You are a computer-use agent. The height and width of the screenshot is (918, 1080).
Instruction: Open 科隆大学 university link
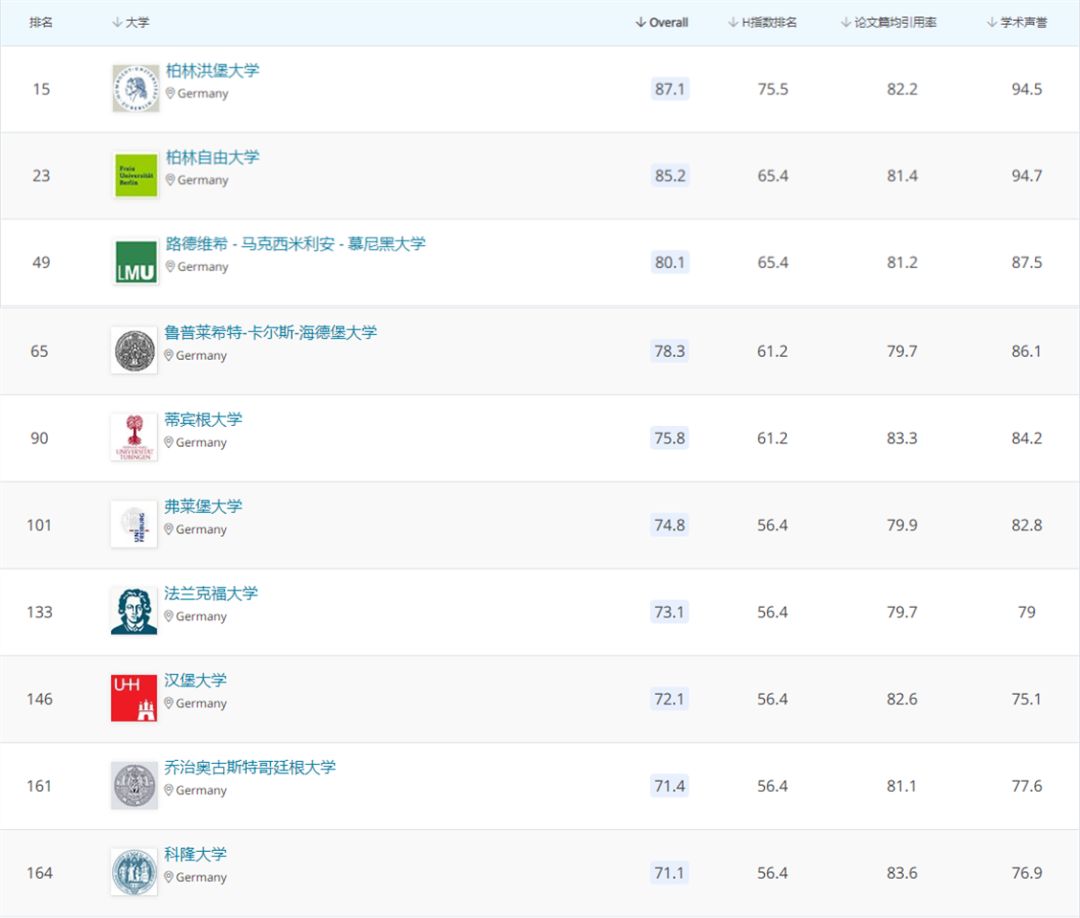(x=195, y=854)
